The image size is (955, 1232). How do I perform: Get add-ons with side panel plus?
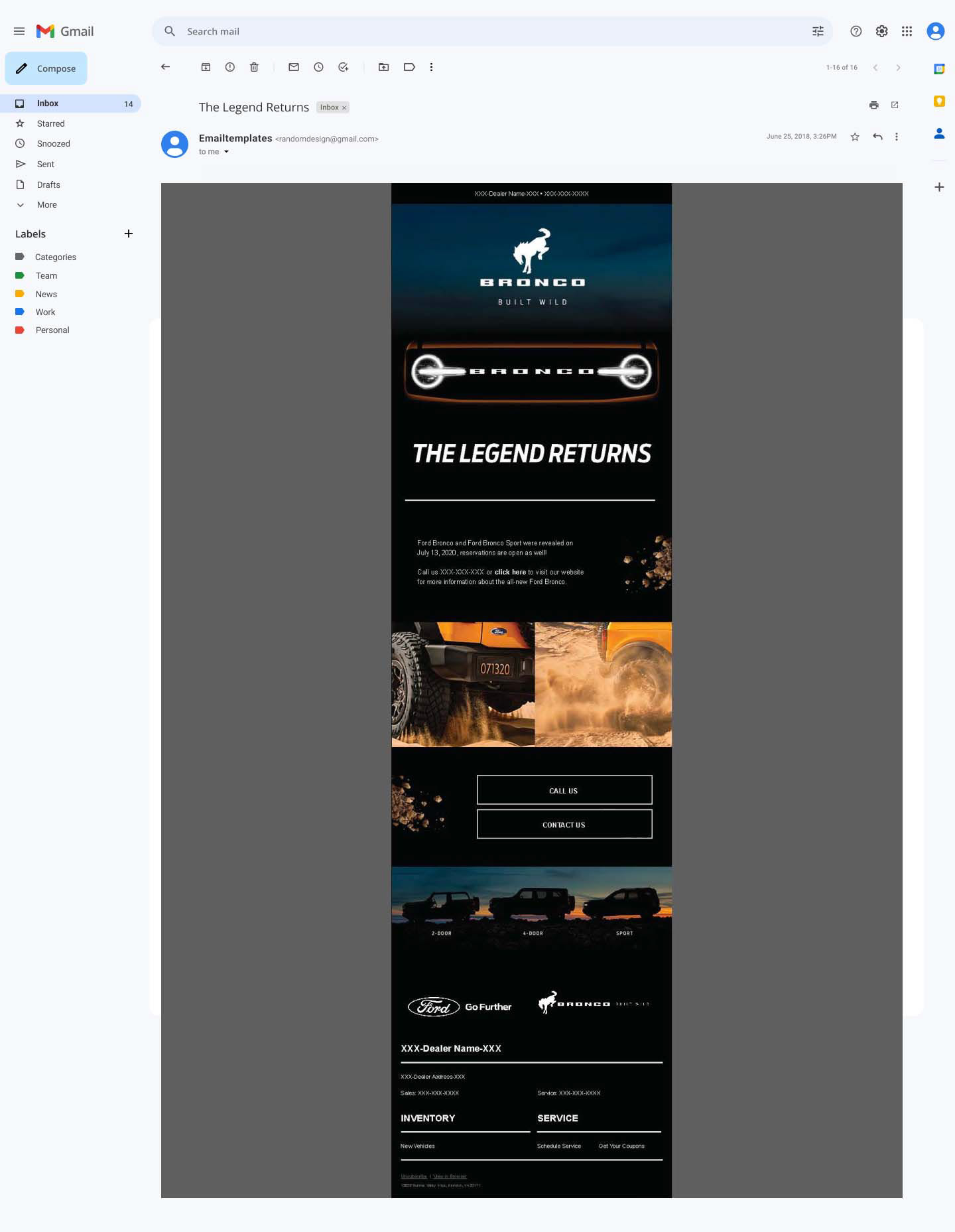(939, 187)
